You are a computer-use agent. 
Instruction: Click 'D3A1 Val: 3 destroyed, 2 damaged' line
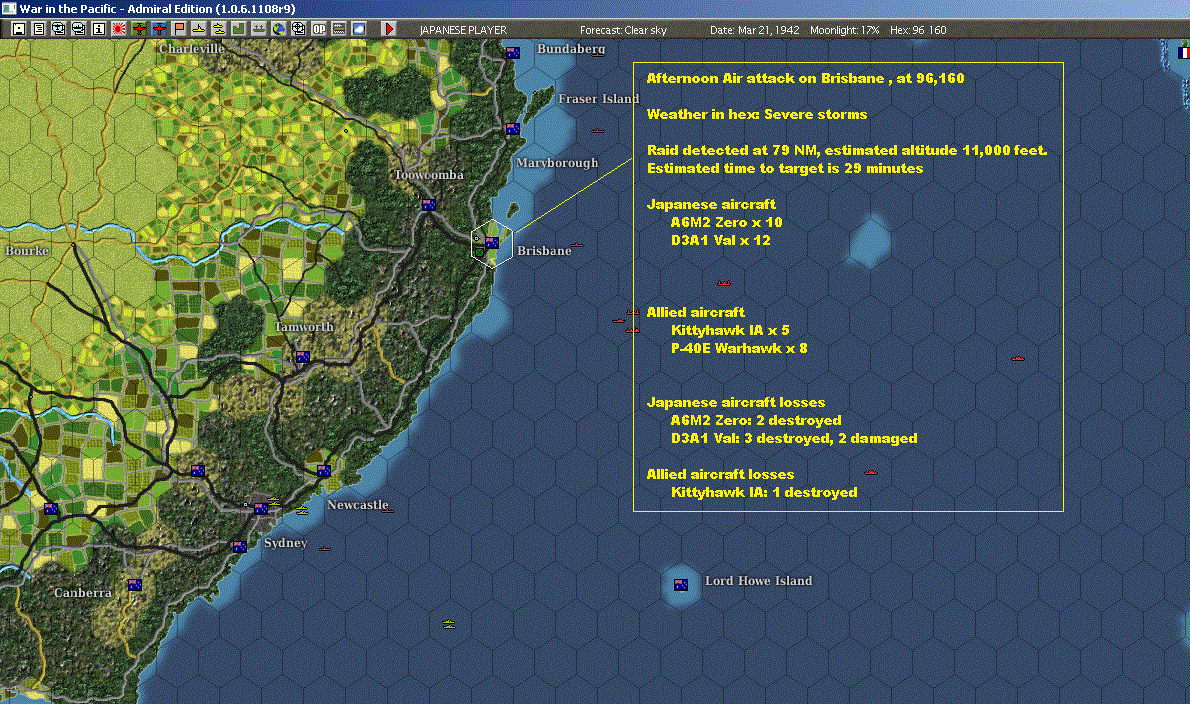coord(794,438)
